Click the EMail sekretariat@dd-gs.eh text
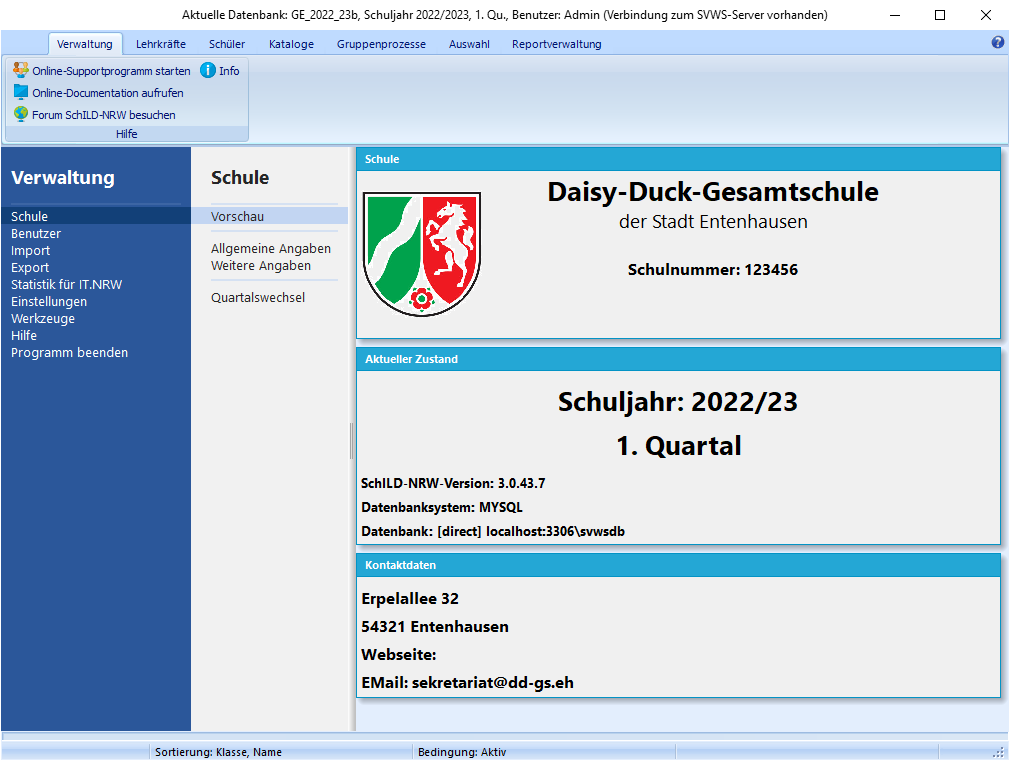 [467, 683]
